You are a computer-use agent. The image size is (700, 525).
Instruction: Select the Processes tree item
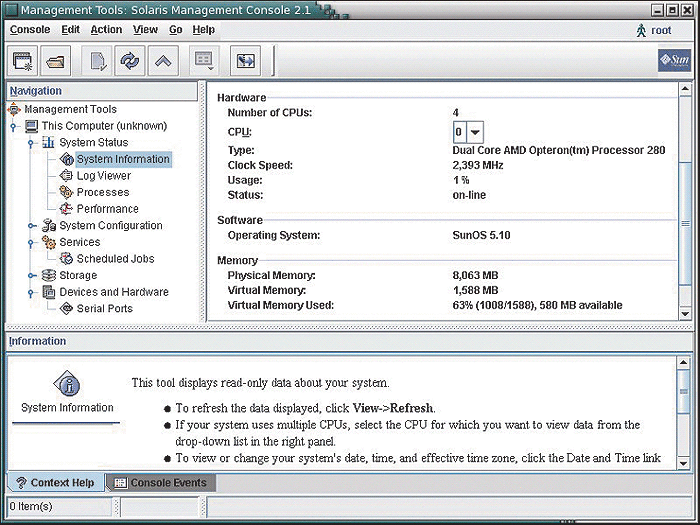[x=103, y=192]
